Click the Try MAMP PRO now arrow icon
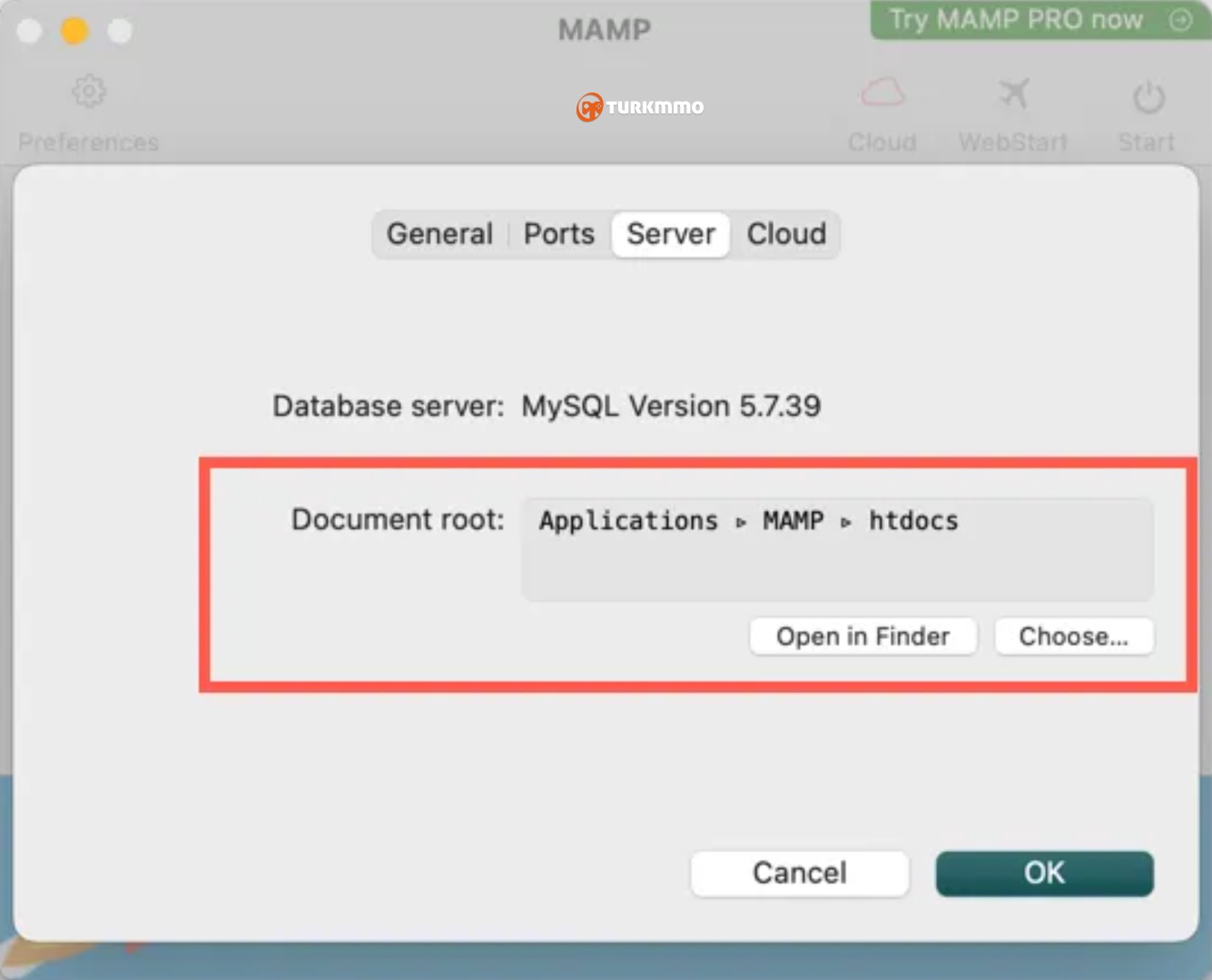 point(1180,19)
